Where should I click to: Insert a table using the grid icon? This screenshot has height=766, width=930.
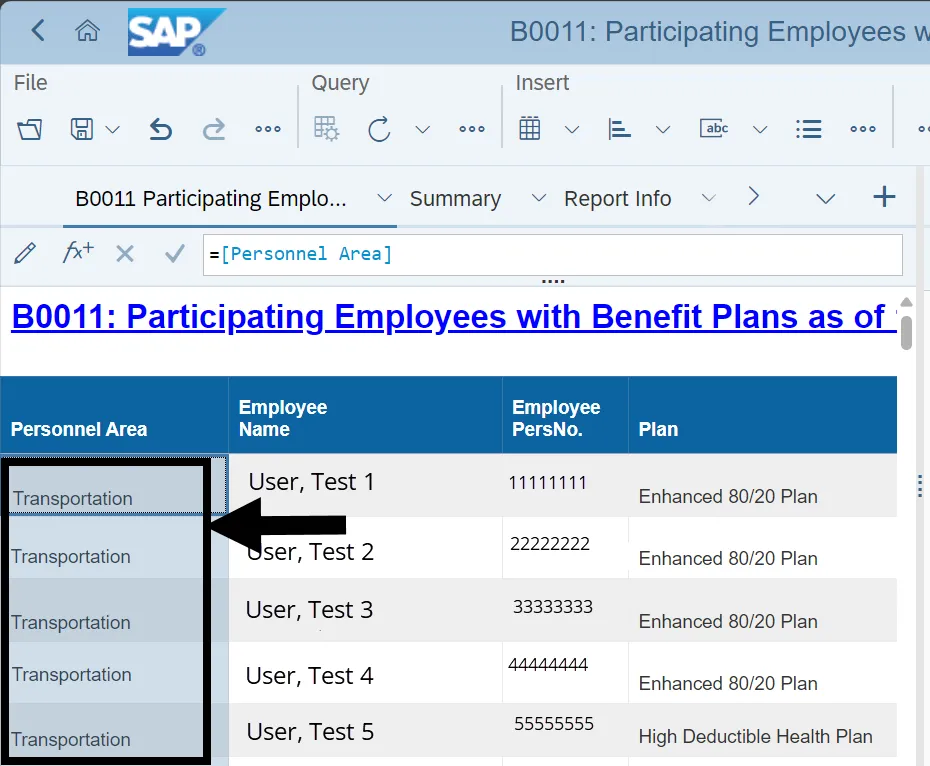530,129
